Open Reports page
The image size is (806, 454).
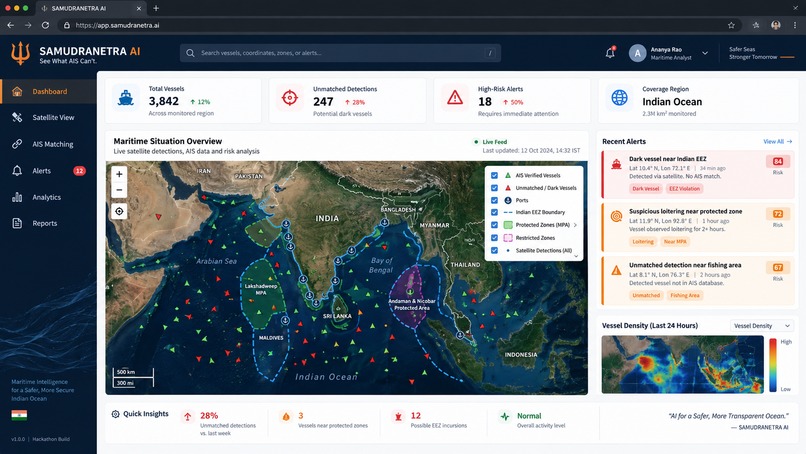pos(48,223)
